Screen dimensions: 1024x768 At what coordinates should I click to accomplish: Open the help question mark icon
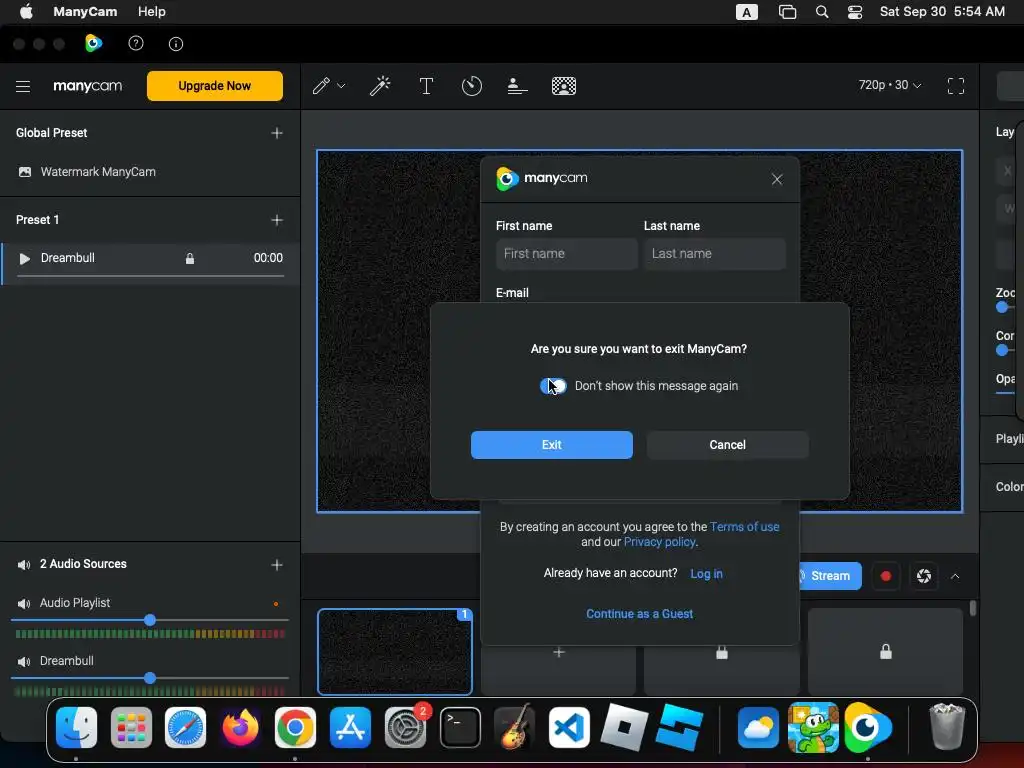point(136,44)
